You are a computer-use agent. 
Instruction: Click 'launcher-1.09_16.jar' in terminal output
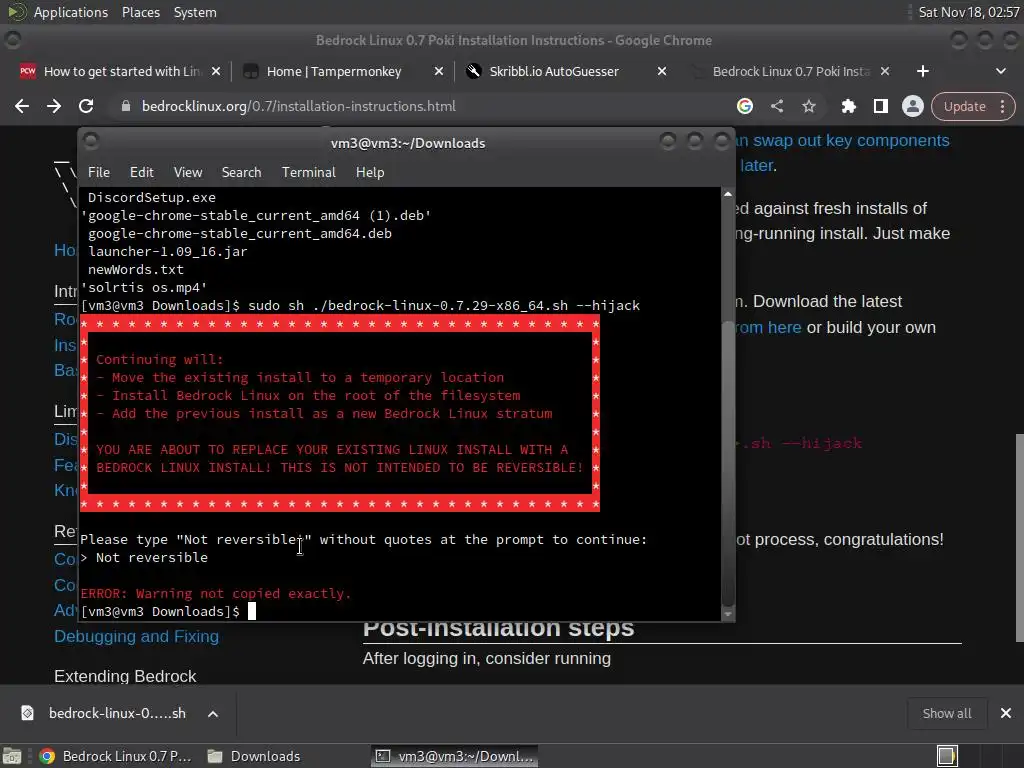tap(168, 251)
